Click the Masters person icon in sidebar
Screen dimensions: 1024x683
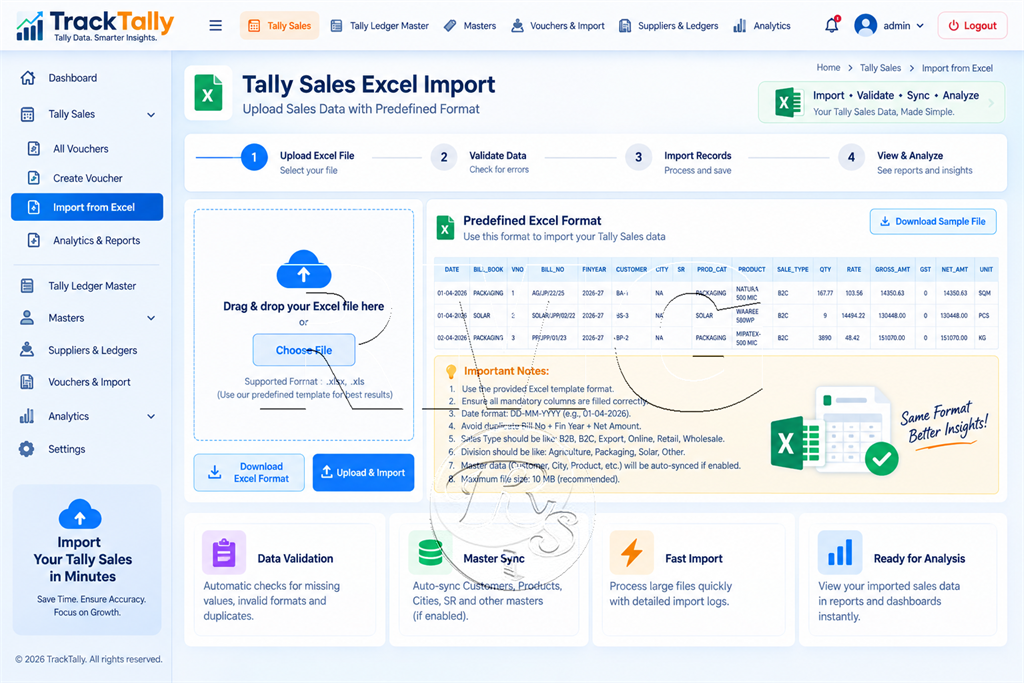(x=27, y=317)
